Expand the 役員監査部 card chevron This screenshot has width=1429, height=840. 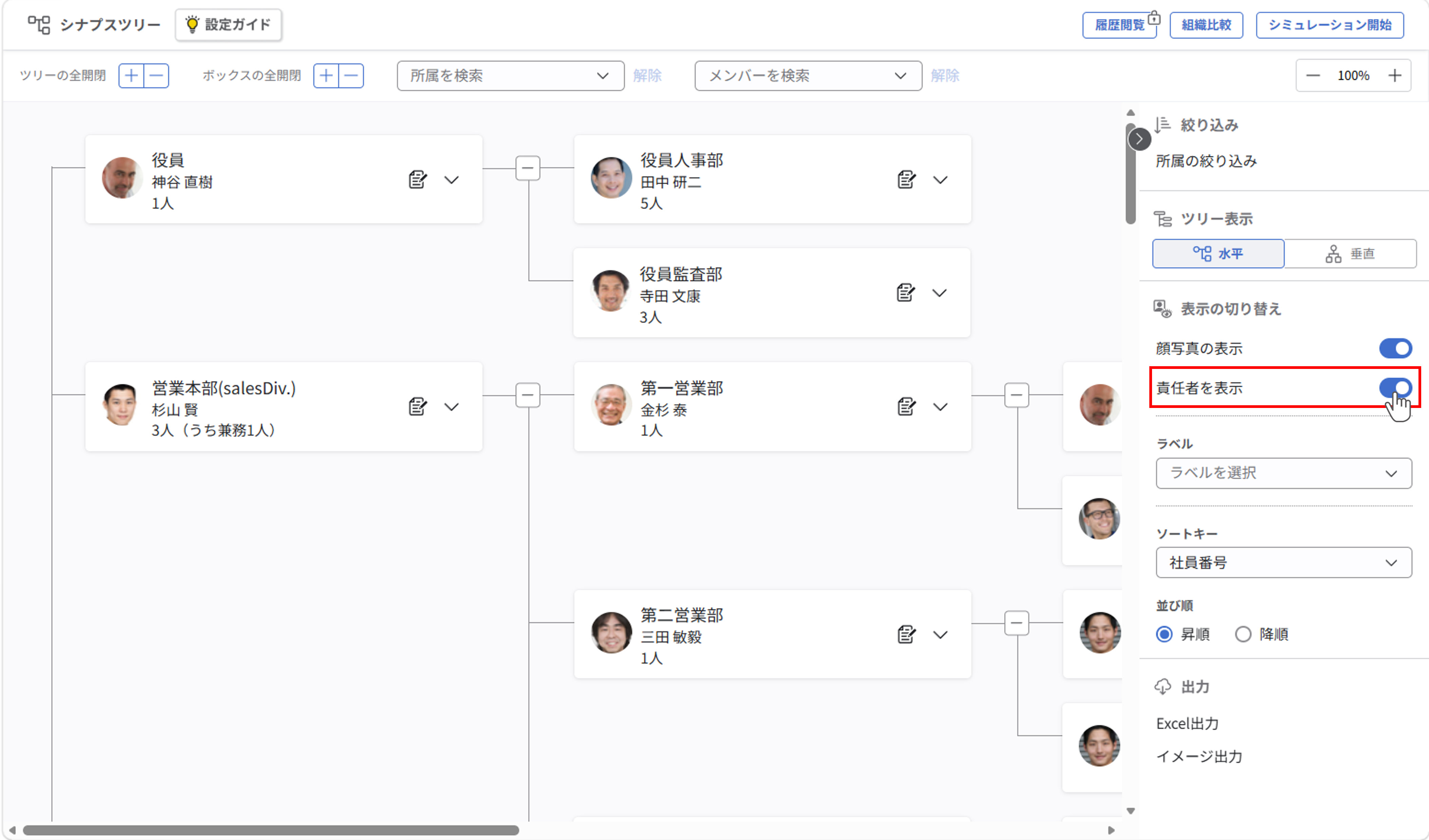tap(940, 293)
